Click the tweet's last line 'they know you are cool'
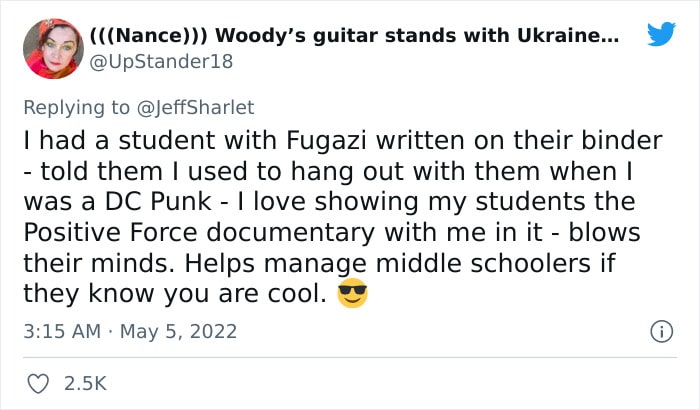 [x=175, y=294]
